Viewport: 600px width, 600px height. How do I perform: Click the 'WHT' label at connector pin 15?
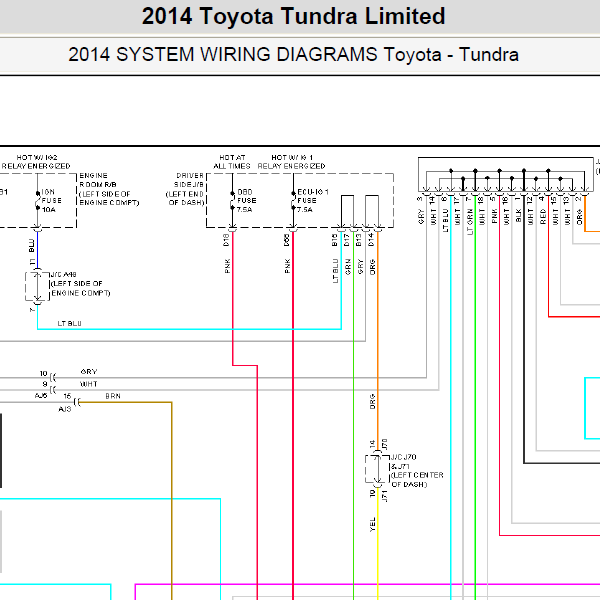555,217
